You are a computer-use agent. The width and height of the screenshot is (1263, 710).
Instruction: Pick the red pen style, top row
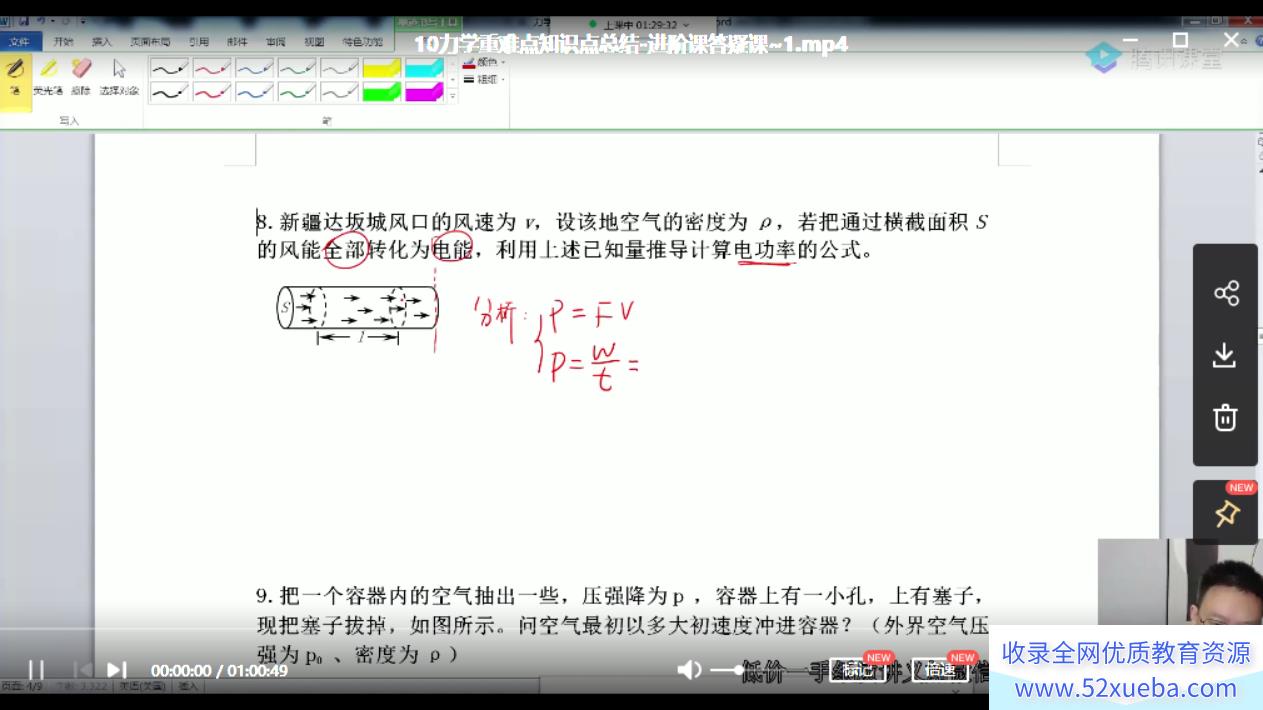tap(212, 68)
